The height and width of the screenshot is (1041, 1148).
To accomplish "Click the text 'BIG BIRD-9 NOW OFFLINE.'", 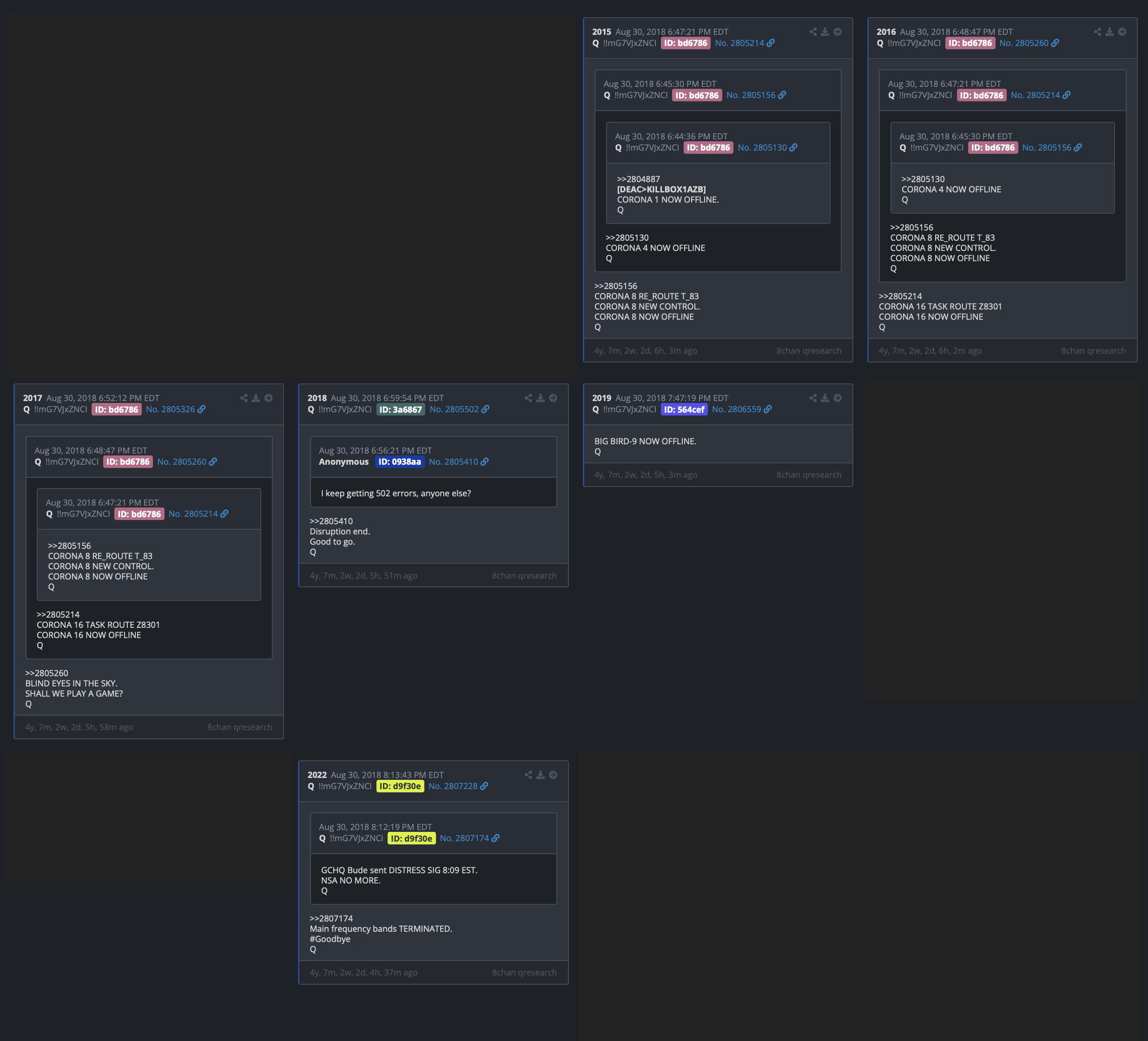I will coord(645,441).
